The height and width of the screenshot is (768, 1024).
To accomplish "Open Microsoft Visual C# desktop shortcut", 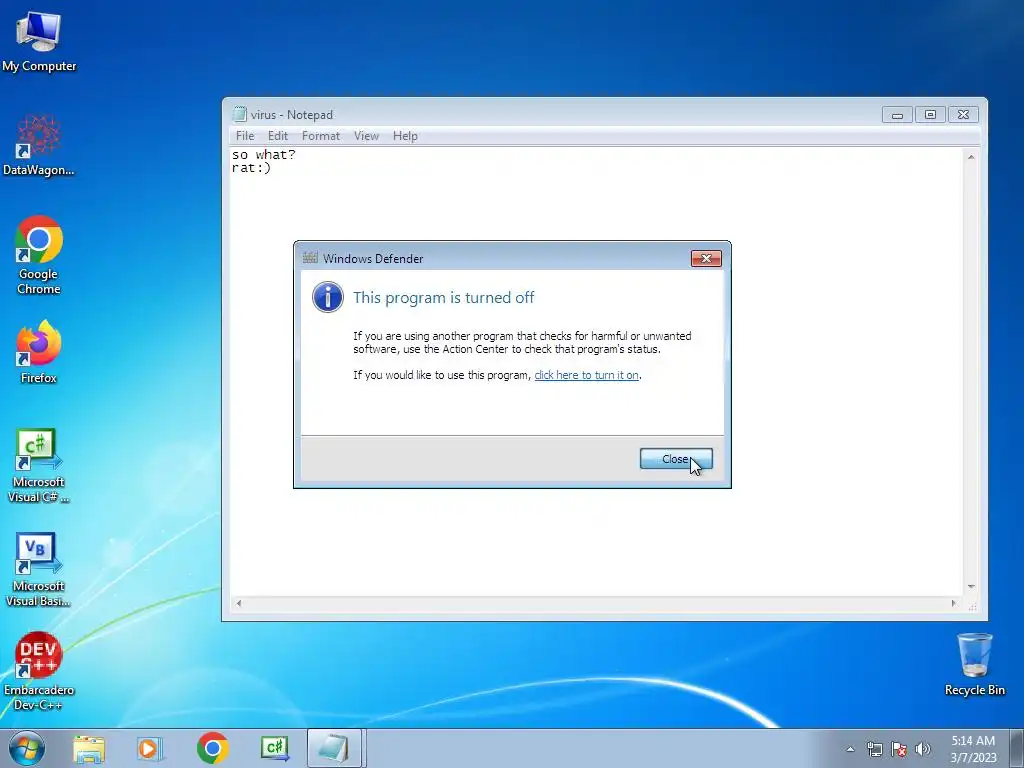I will pyautogui.click(x=39, y=465).
